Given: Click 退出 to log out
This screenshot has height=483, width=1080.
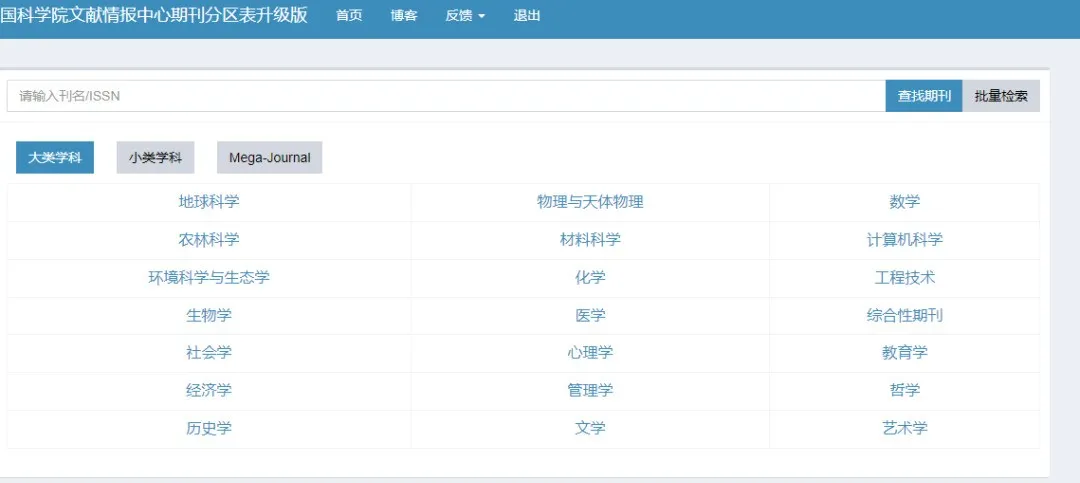Looking at the screenshot, I should pos(527,16).
